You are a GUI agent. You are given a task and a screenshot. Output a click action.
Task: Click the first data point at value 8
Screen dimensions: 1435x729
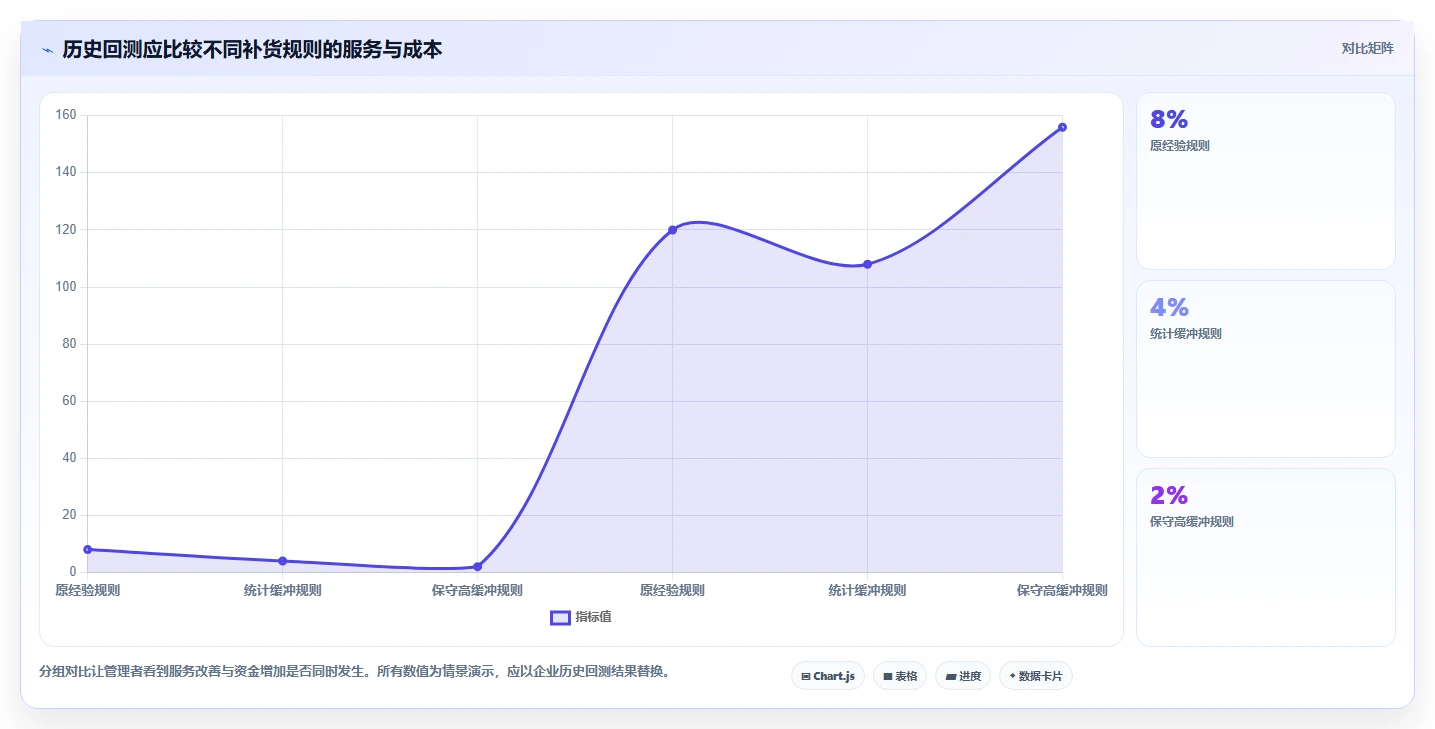[88, 549]
